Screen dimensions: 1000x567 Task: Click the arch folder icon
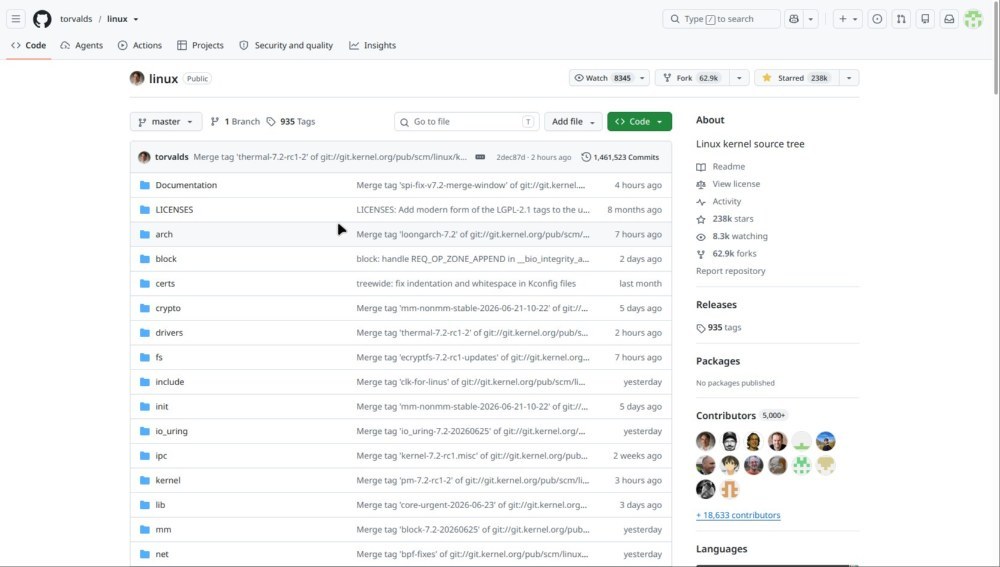(145, 234)
